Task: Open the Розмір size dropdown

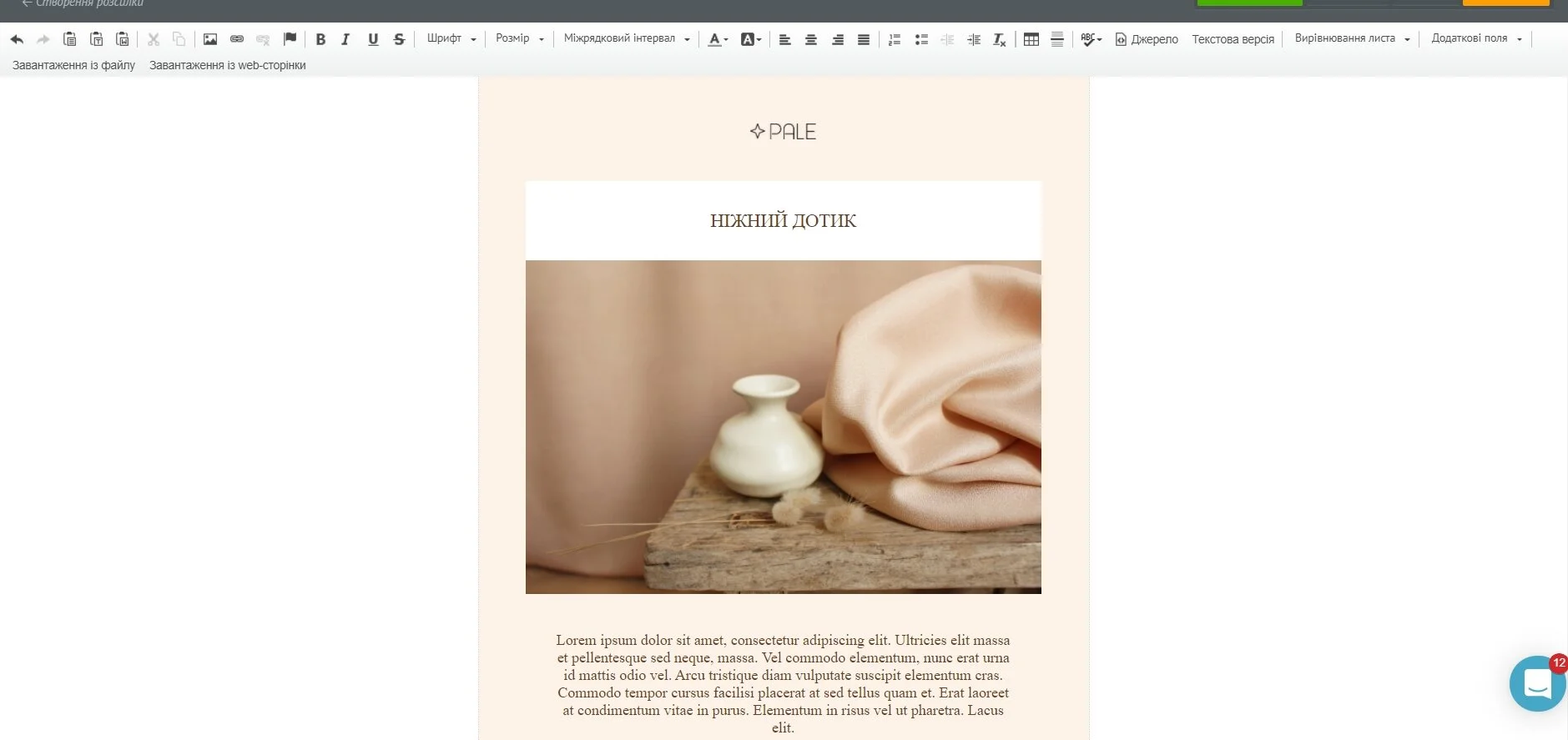Action: pos(520,38)
